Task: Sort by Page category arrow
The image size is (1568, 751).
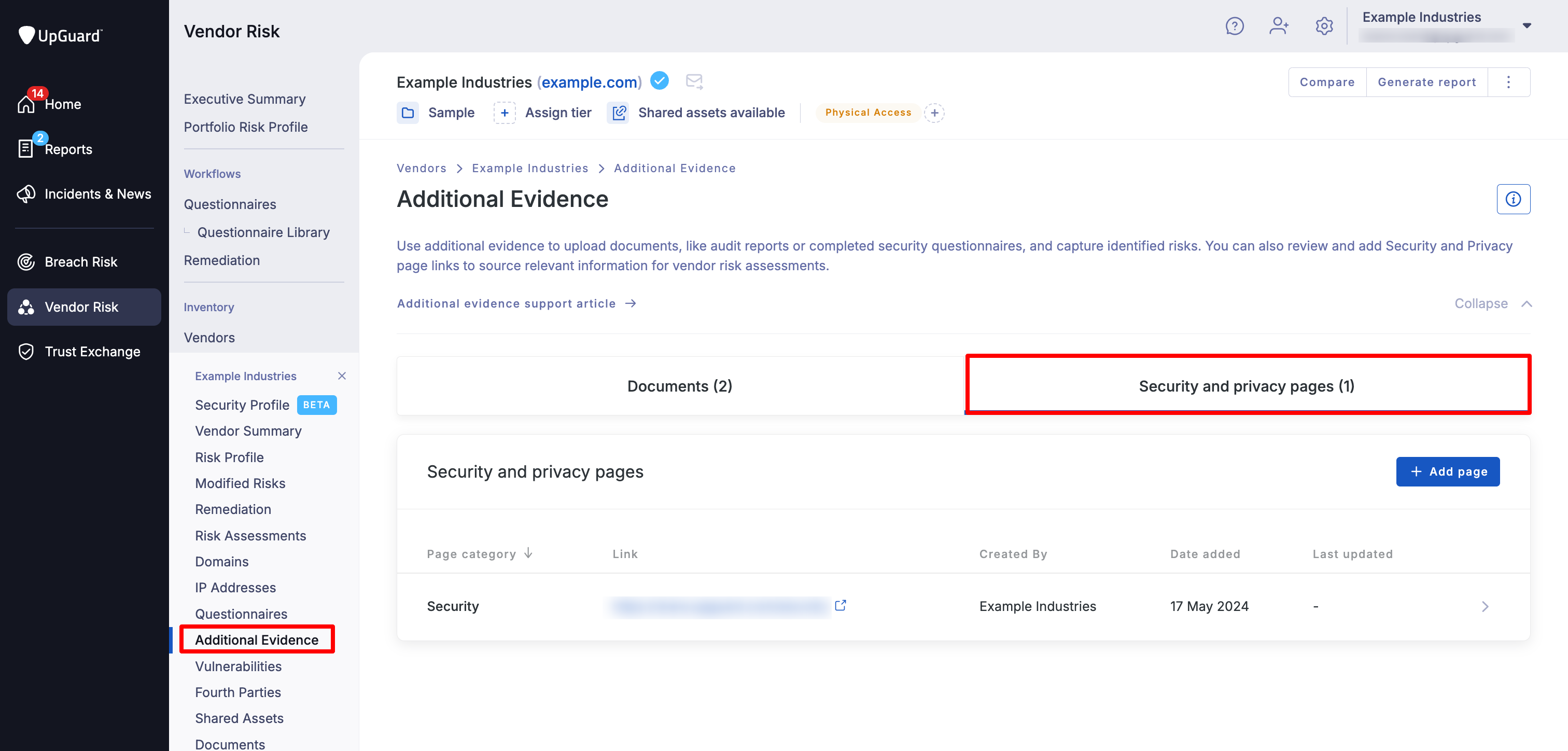Action: tap(528, 553)
